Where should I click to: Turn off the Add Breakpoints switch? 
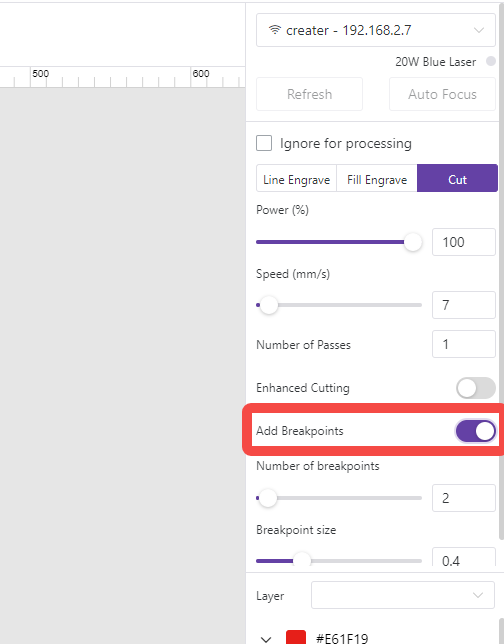point(476,431)
